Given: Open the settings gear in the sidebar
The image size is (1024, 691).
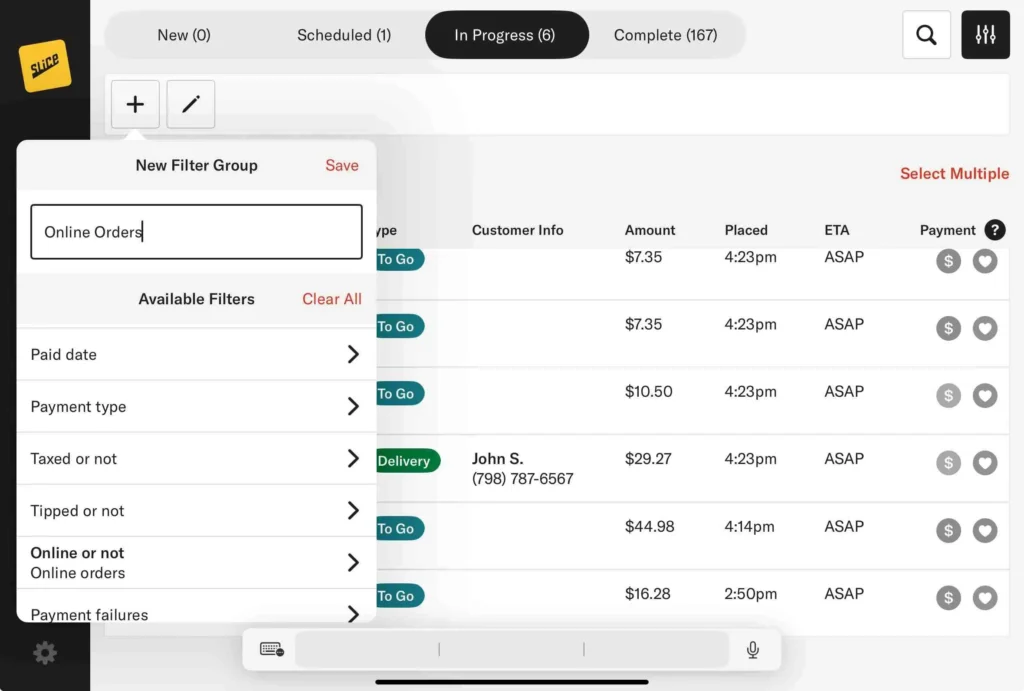Looking at the screenshot, I should (45, 653).
